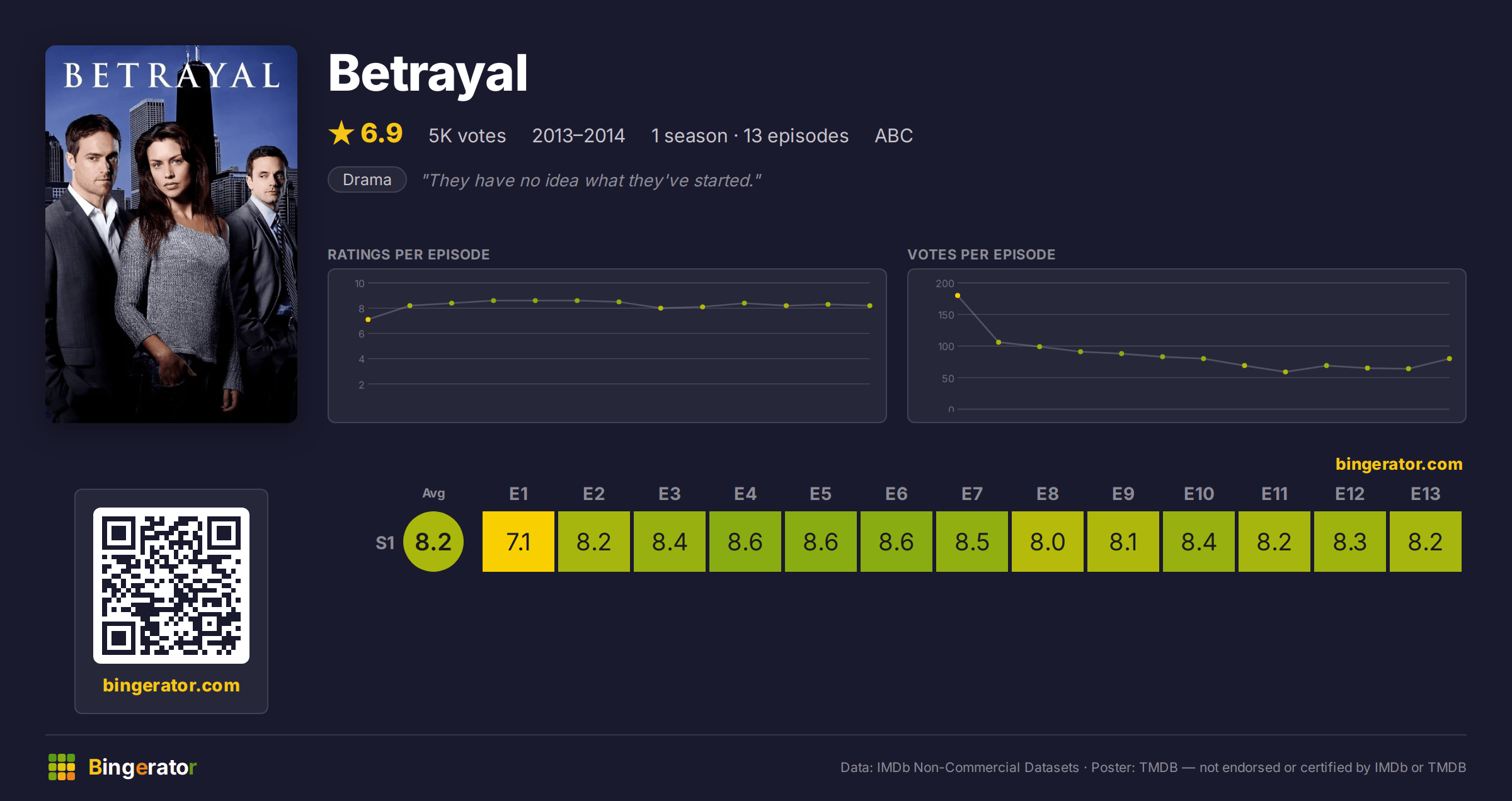Click the E10 column header
Screen dimensions: 1512x801
pos(1199,494)
